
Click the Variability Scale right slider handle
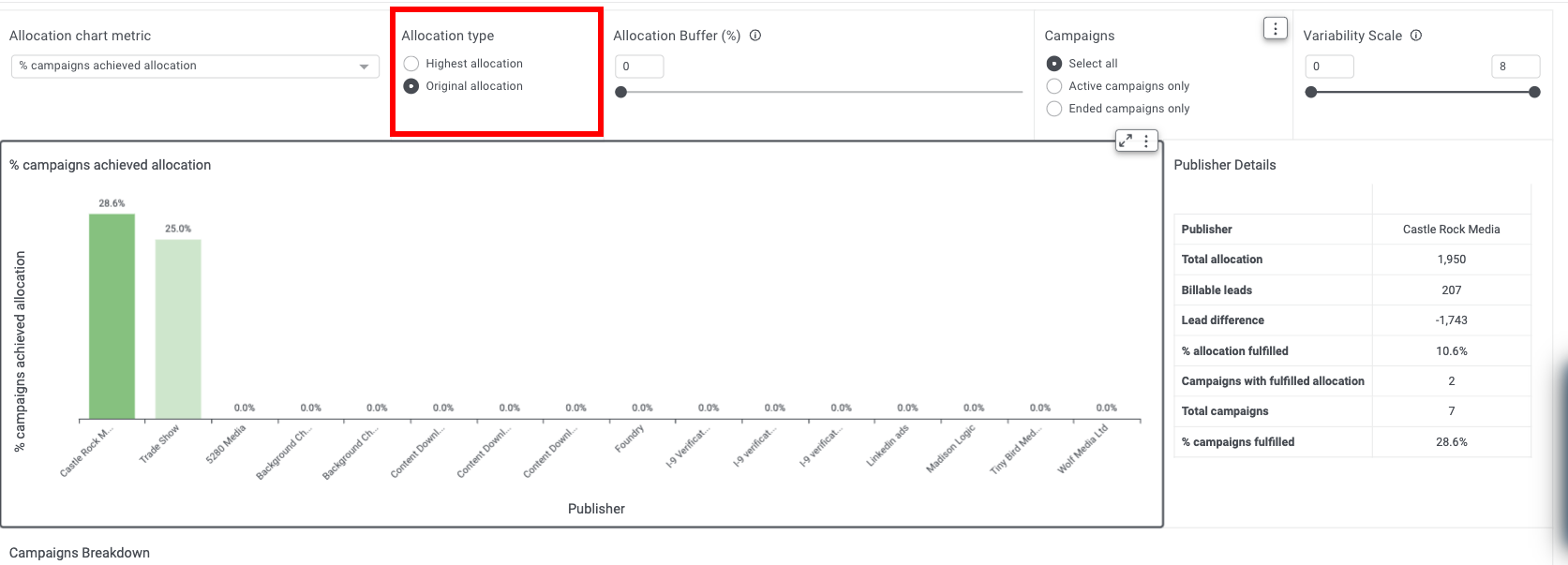(x=1534, y=92)
